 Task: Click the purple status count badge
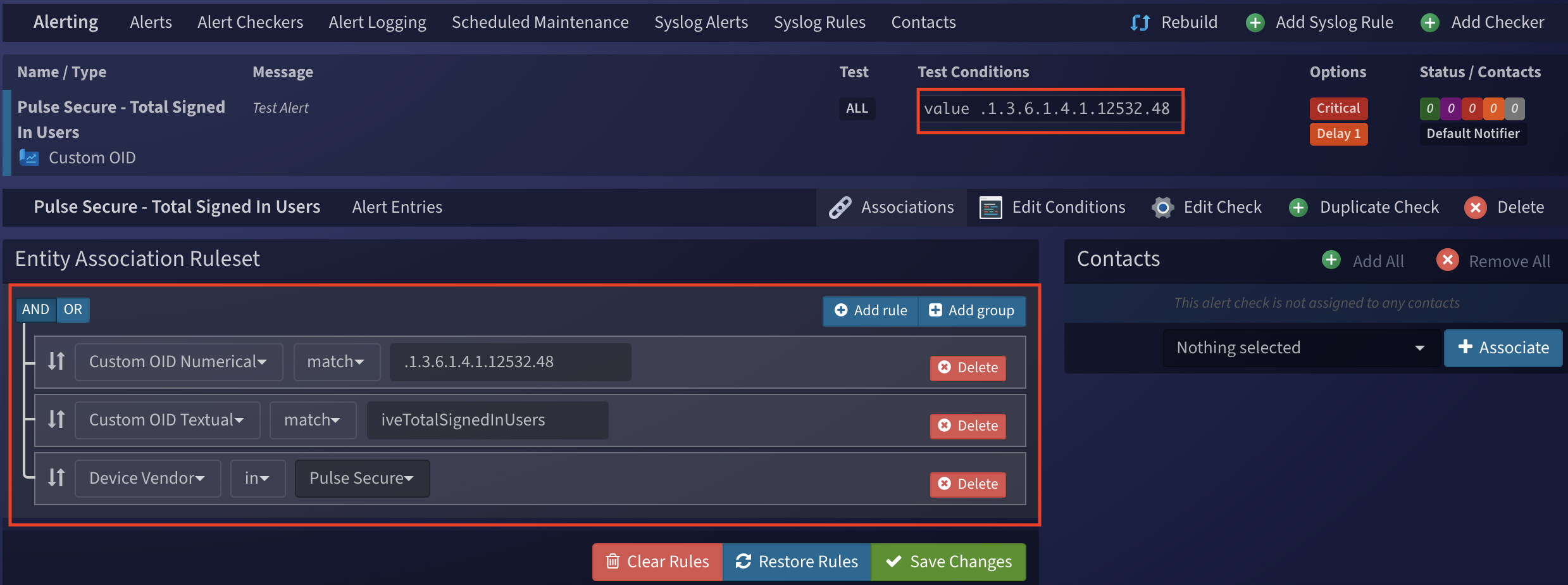(1451, 108)
